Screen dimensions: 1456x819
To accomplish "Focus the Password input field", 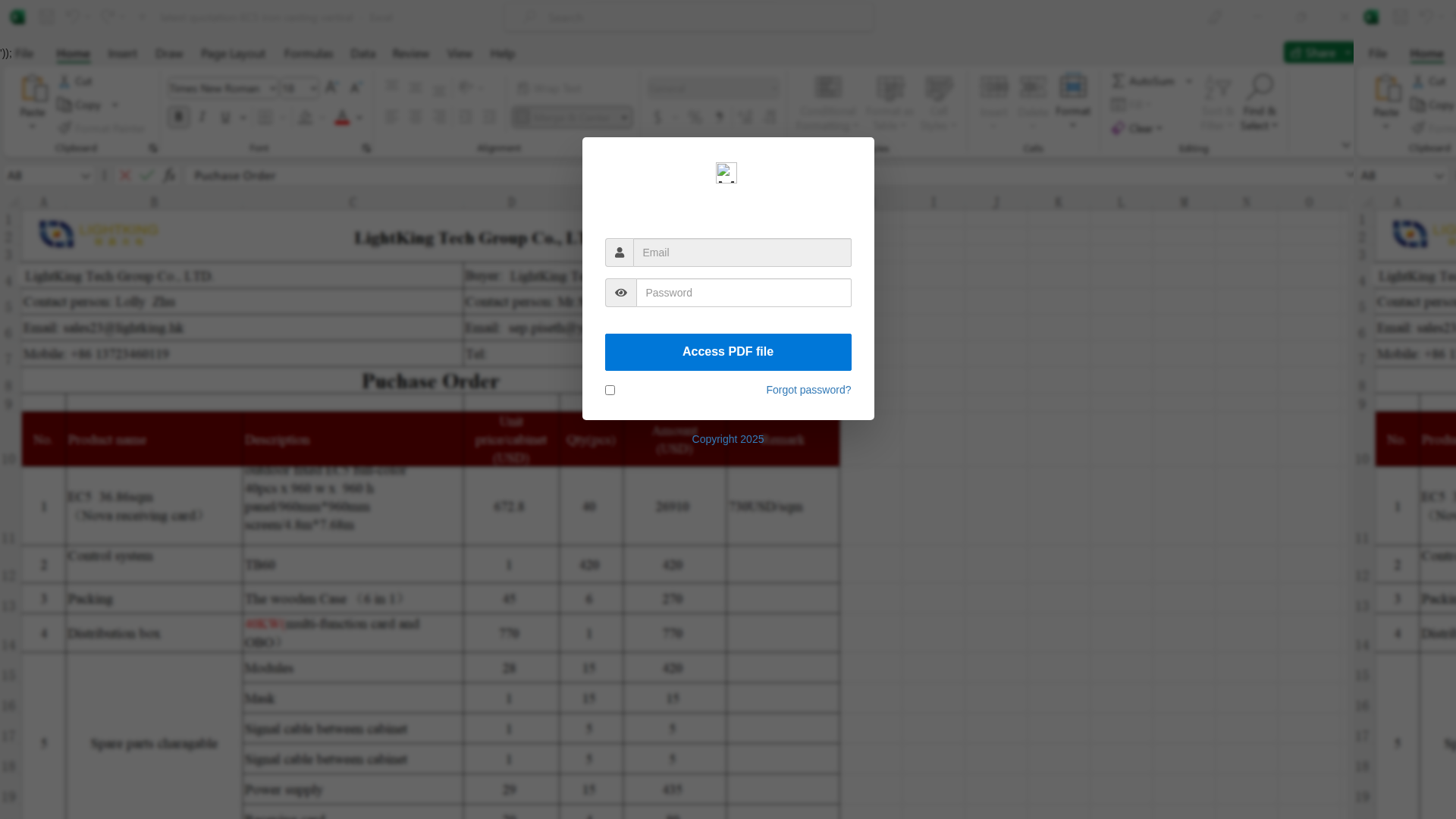I will click(x=744, y=293).
